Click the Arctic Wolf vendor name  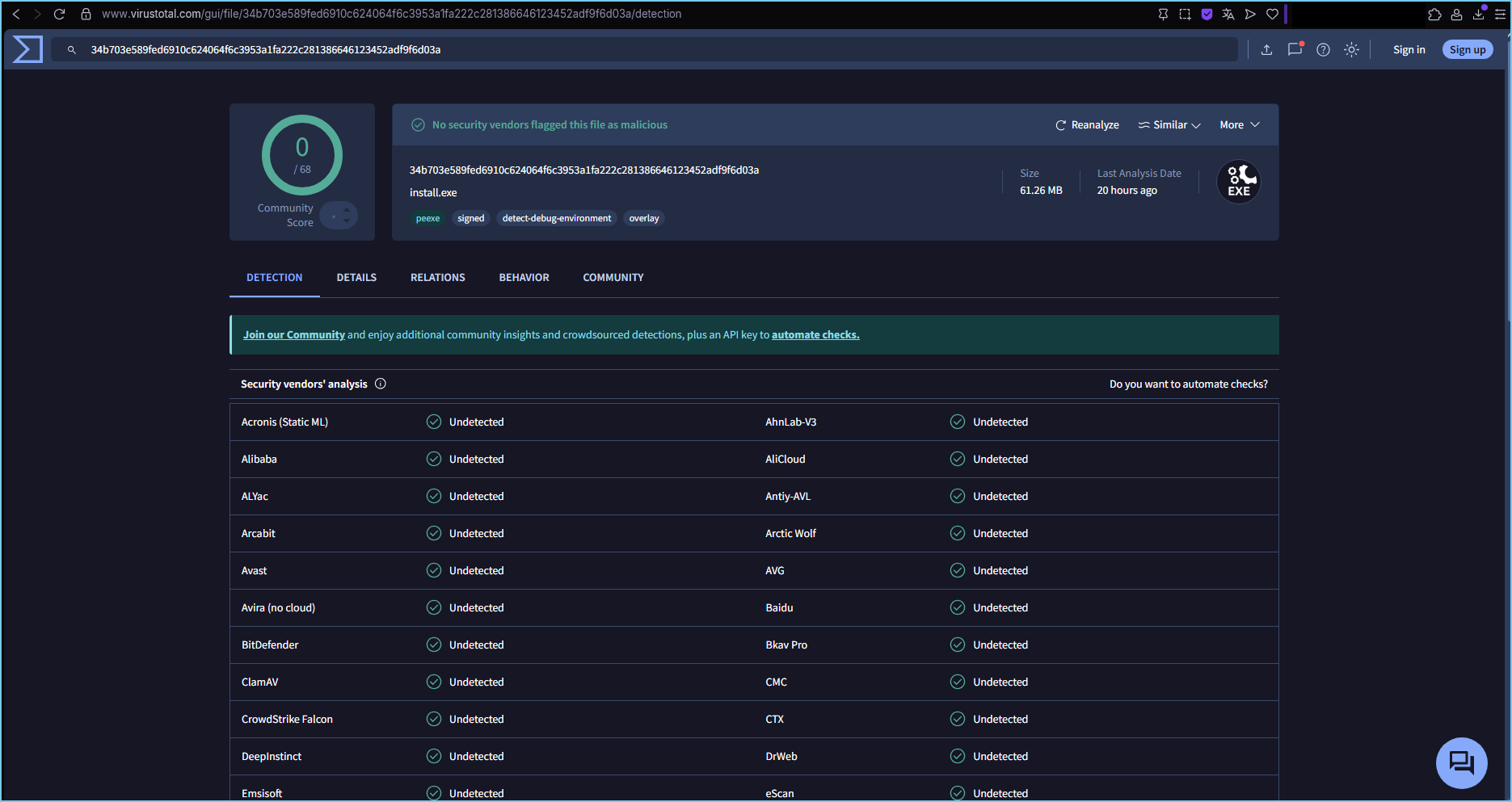[x=790, y=533]
